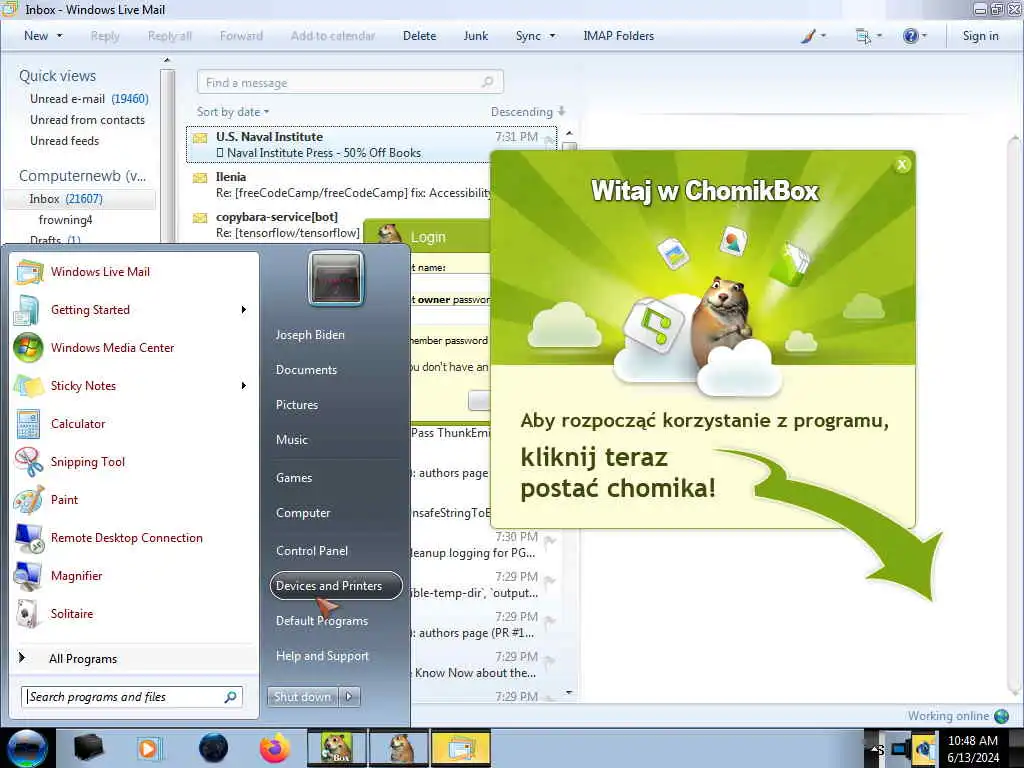1024x768 pixels.
Task: Click the user account picture in Start menu
Action: 336,279
